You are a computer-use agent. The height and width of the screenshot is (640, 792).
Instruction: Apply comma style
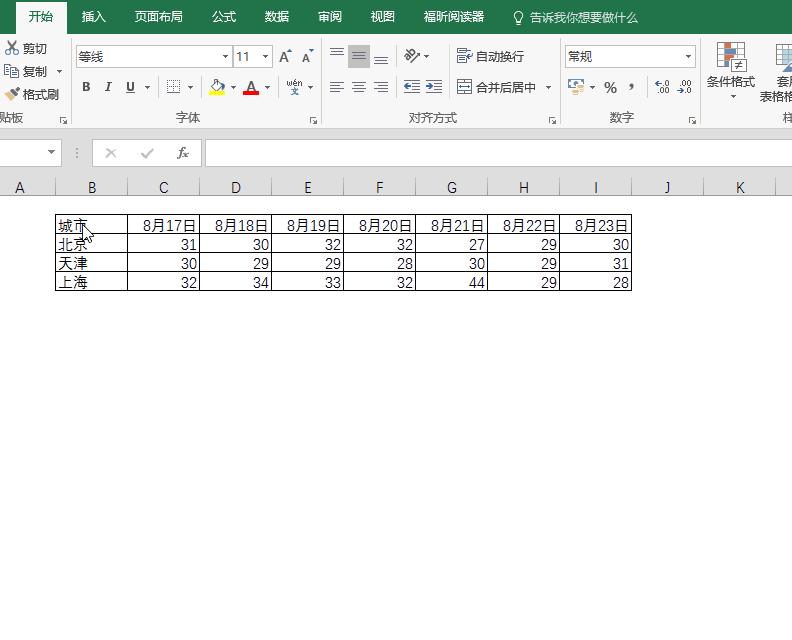[631, 87]
